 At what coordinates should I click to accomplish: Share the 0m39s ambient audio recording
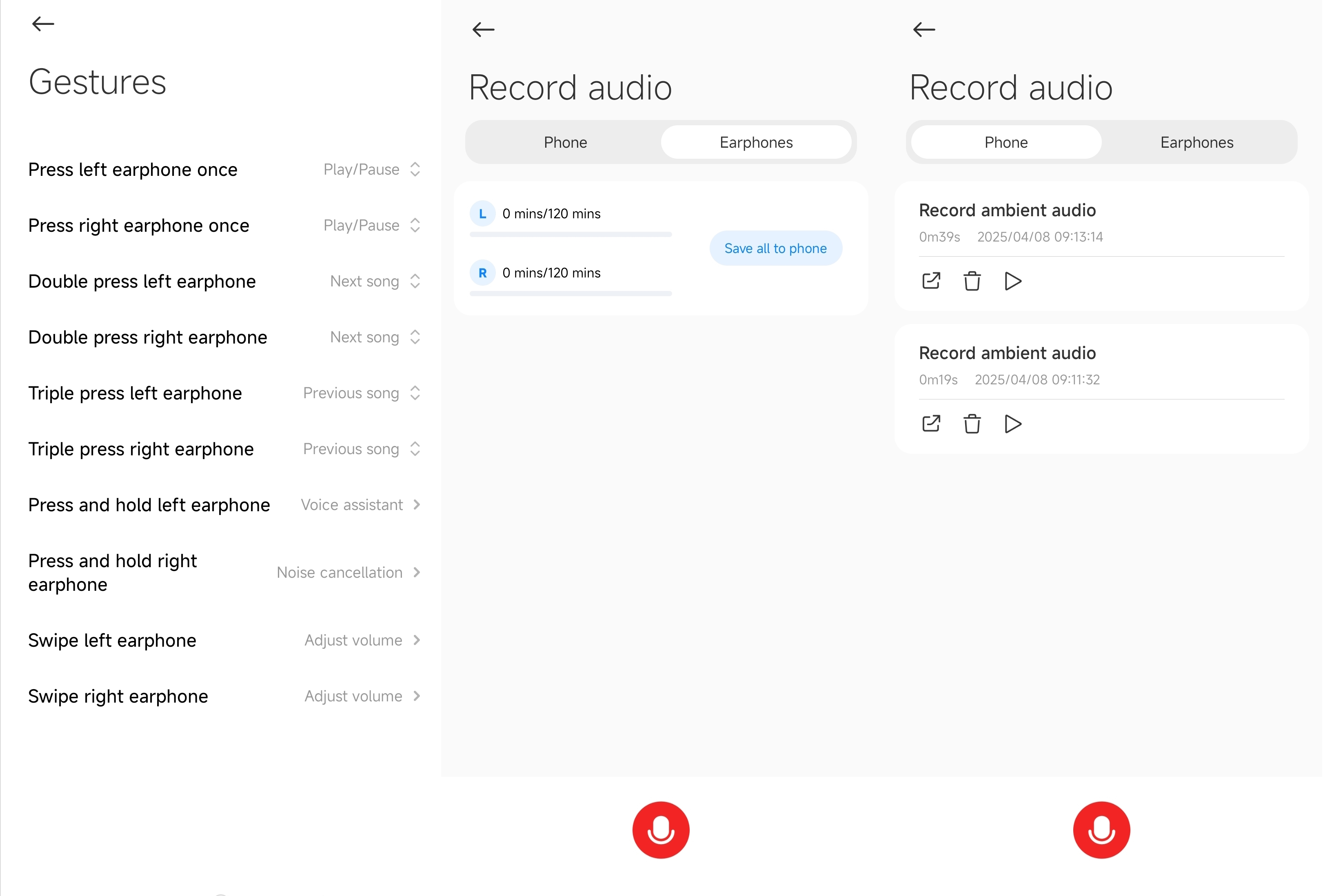click(931, 281)
